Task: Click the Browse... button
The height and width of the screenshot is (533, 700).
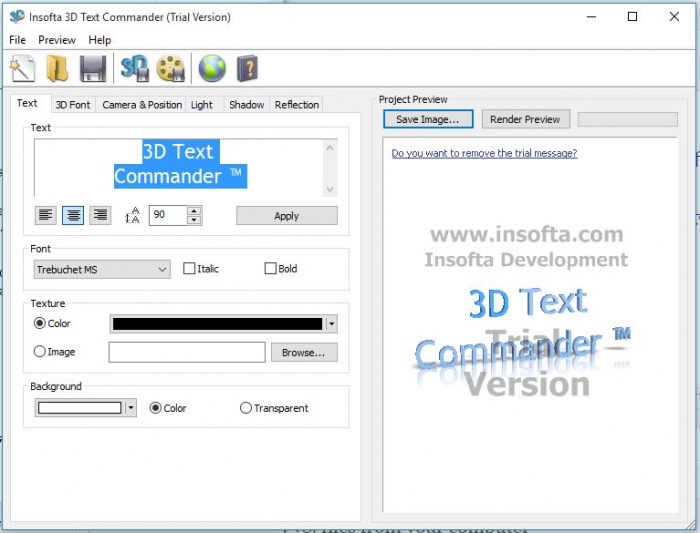Action: pos(304,352)
